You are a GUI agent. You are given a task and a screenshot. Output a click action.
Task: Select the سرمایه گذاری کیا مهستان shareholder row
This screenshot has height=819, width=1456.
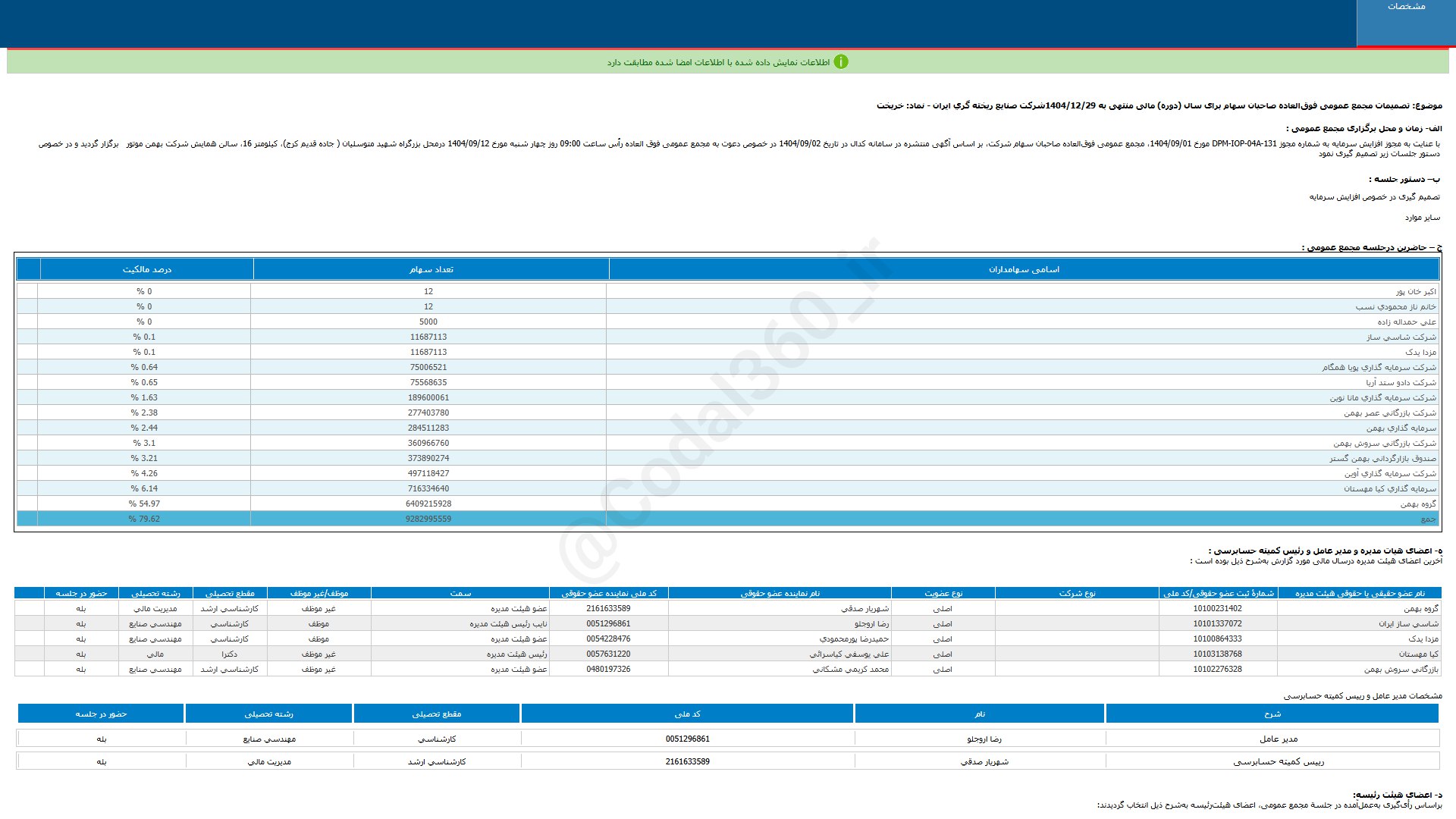click(1389, 489)
